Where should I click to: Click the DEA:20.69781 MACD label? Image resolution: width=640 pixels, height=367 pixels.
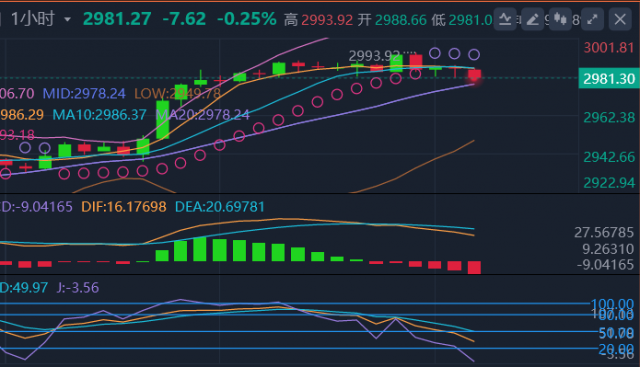point(220,207)
